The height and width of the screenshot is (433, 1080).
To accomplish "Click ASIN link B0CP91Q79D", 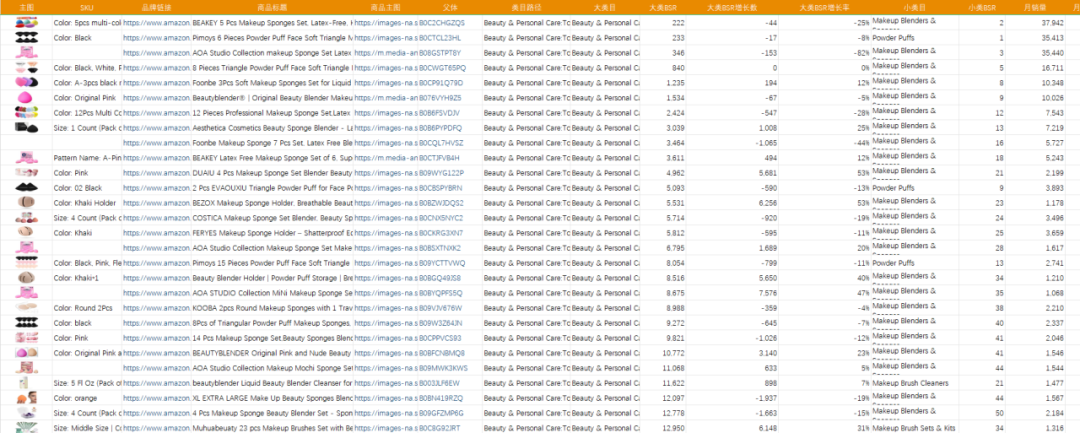I will click(441, 83).
